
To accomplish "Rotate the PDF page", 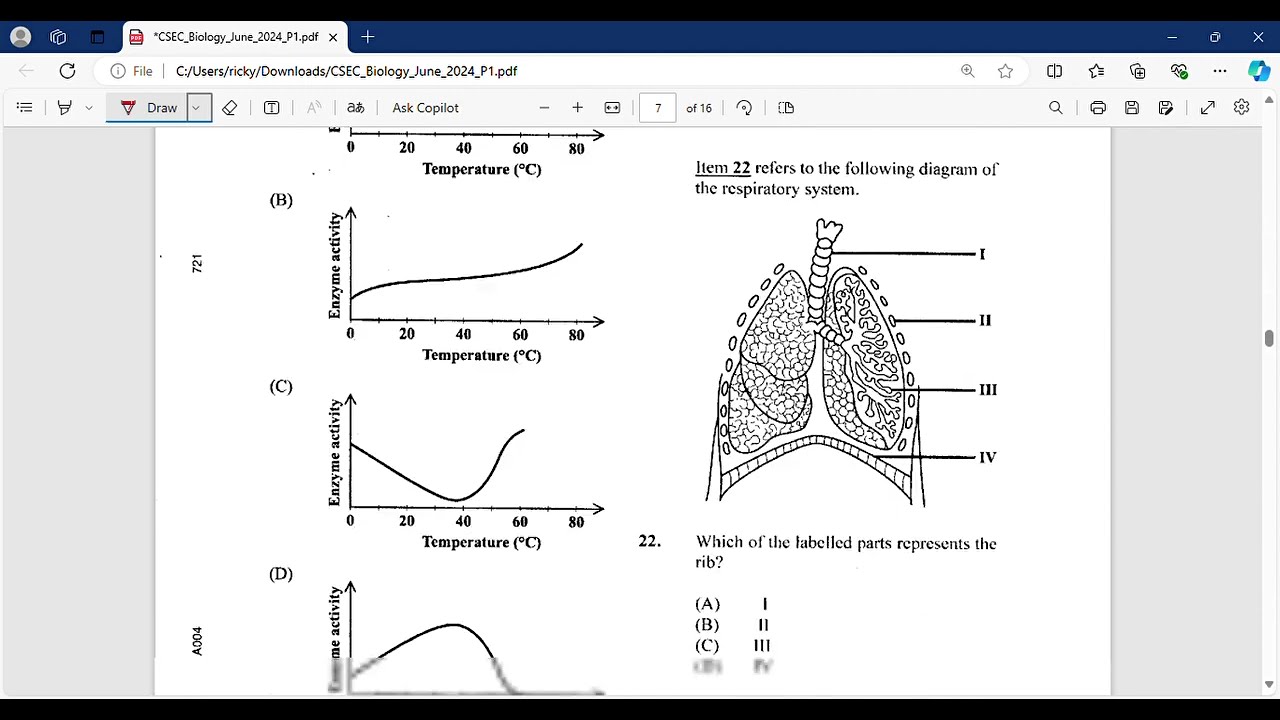I will pyautogui.click(x=744, y=108).
